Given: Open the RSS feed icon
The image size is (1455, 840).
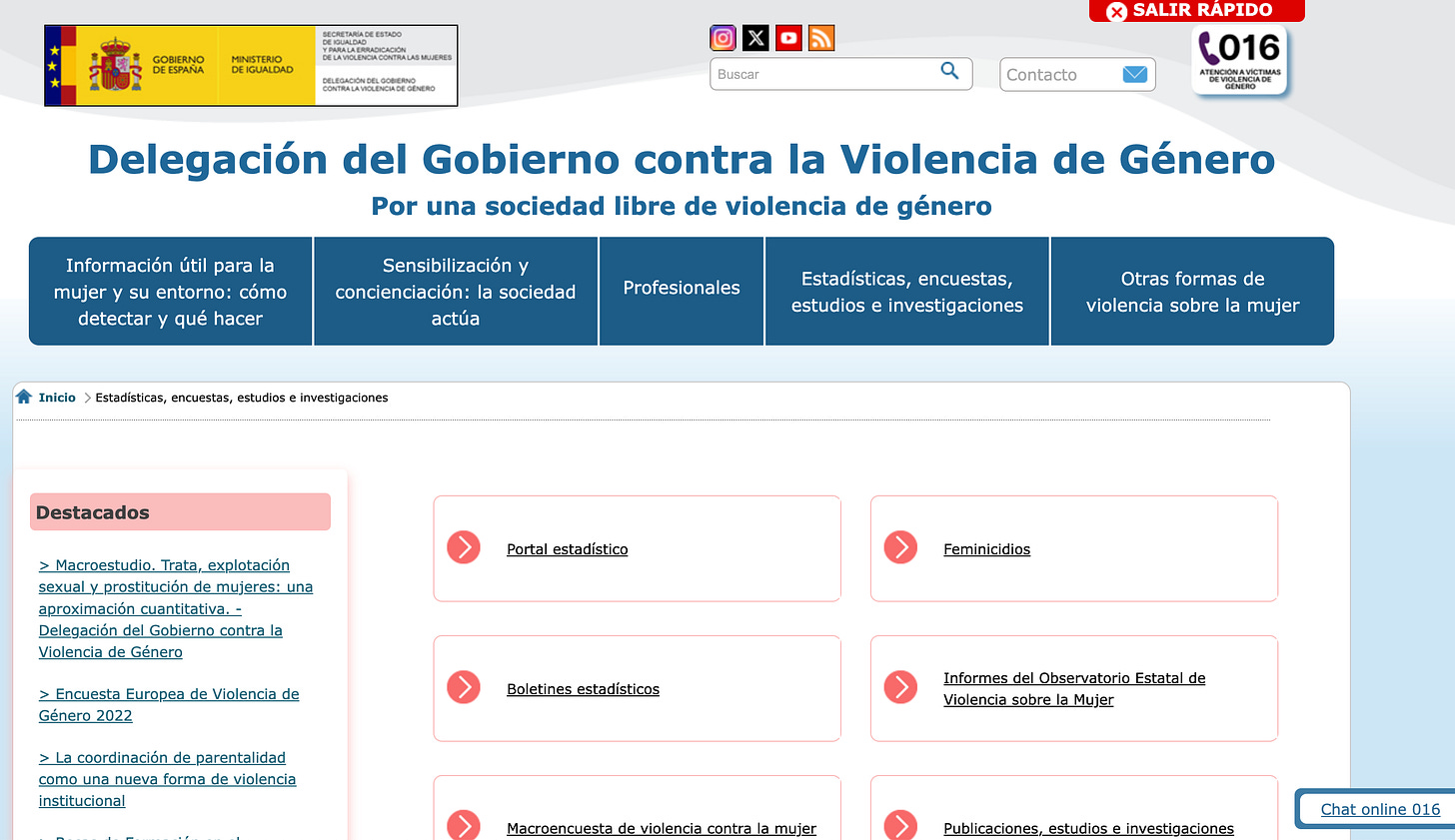Looking at the screenshot, I should pyautogui.click(x=821, y=38).
